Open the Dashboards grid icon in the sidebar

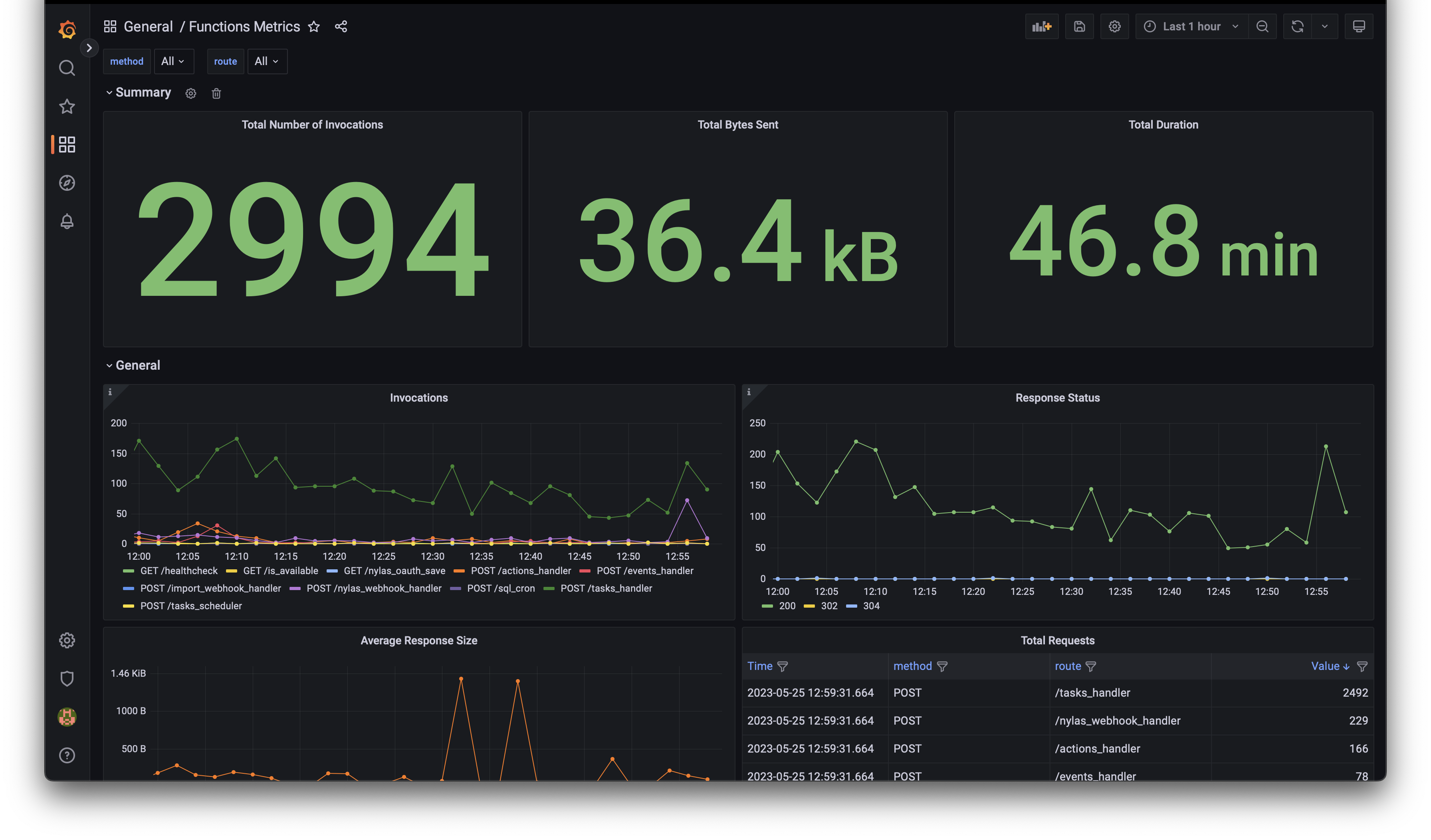pos(67,144)
